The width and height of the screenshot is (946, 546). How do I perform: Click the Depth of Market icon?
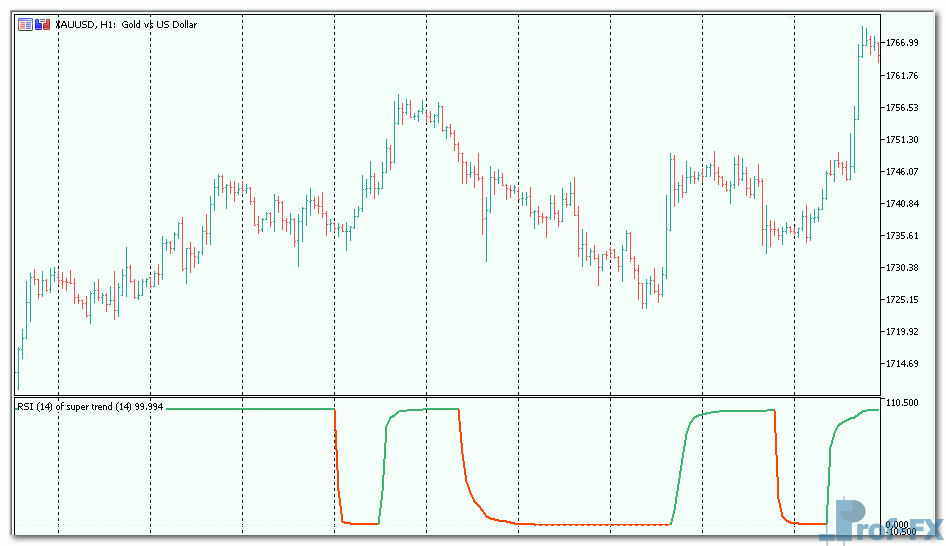pyautogui.click(x=42, y=24)
